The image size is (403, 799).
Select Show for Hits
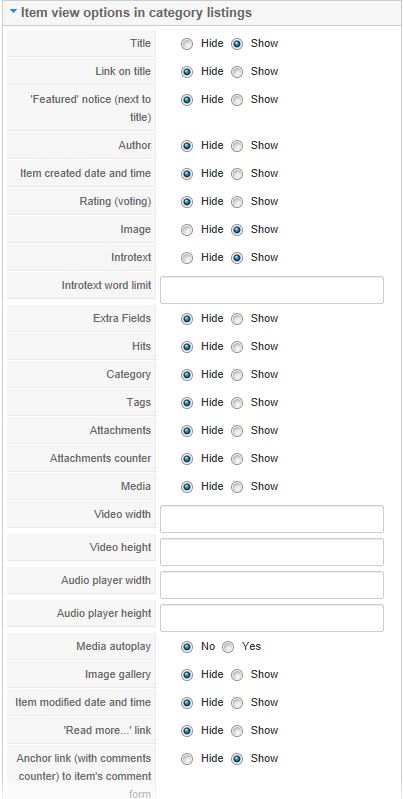(x=237, y=347)
